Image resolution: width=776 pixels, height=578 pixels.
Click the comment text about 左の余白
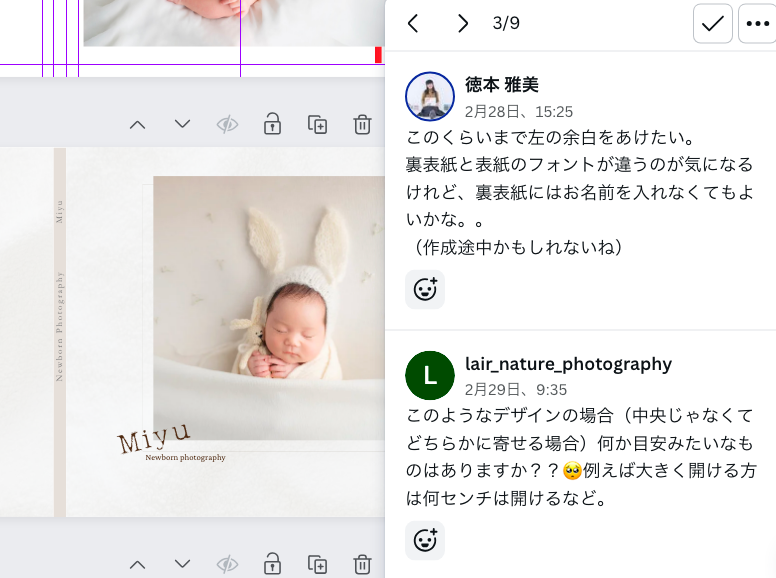(579, 192)
